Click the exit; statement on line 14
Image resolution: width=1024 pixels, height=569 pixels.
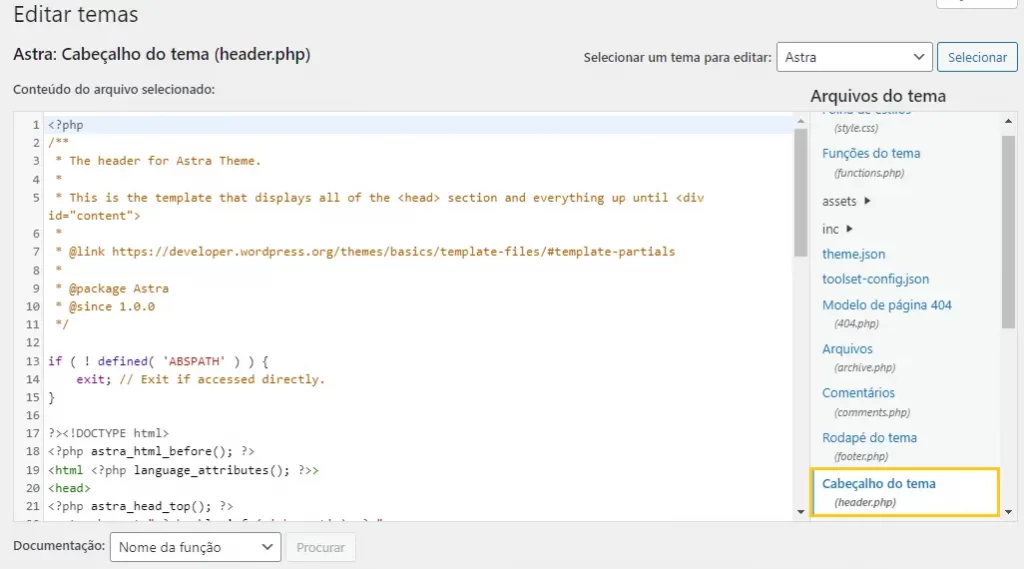pyautogui.click(x=93, y=379)
